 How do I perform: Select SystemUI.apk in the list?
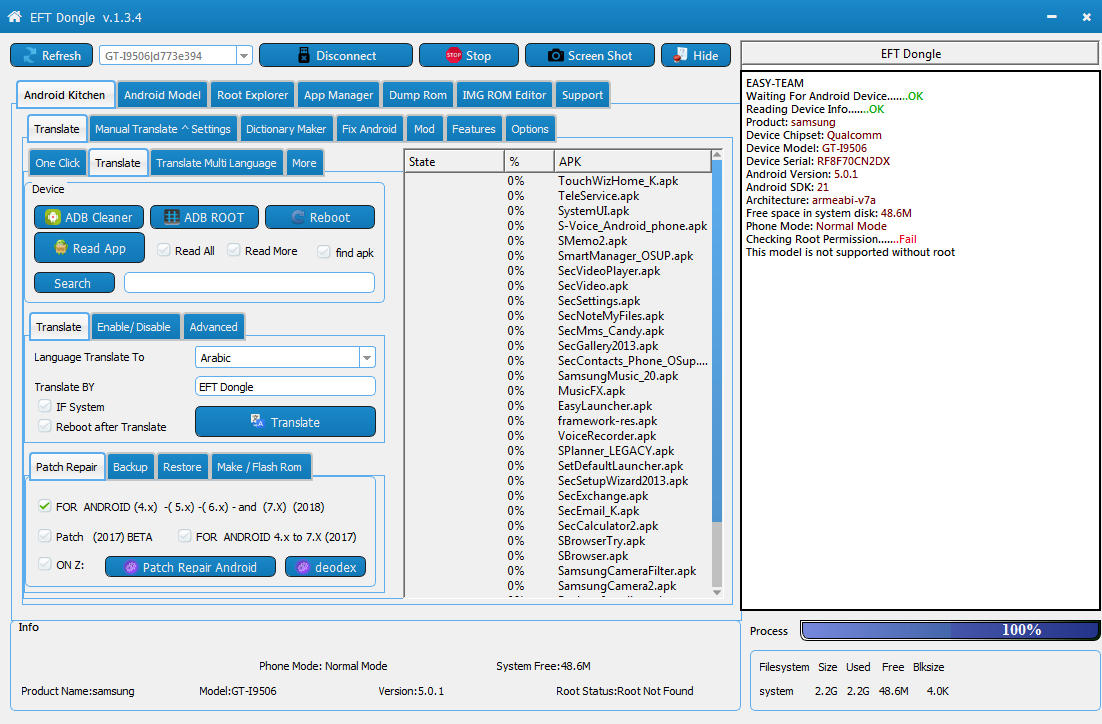(558, 211)
